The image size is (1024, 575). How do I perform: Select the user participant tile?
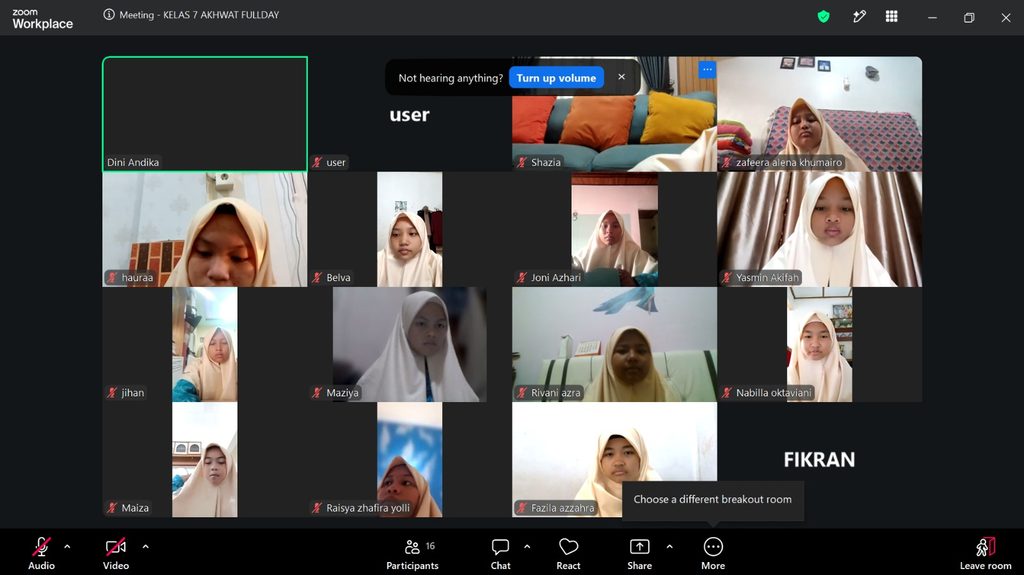409,114
